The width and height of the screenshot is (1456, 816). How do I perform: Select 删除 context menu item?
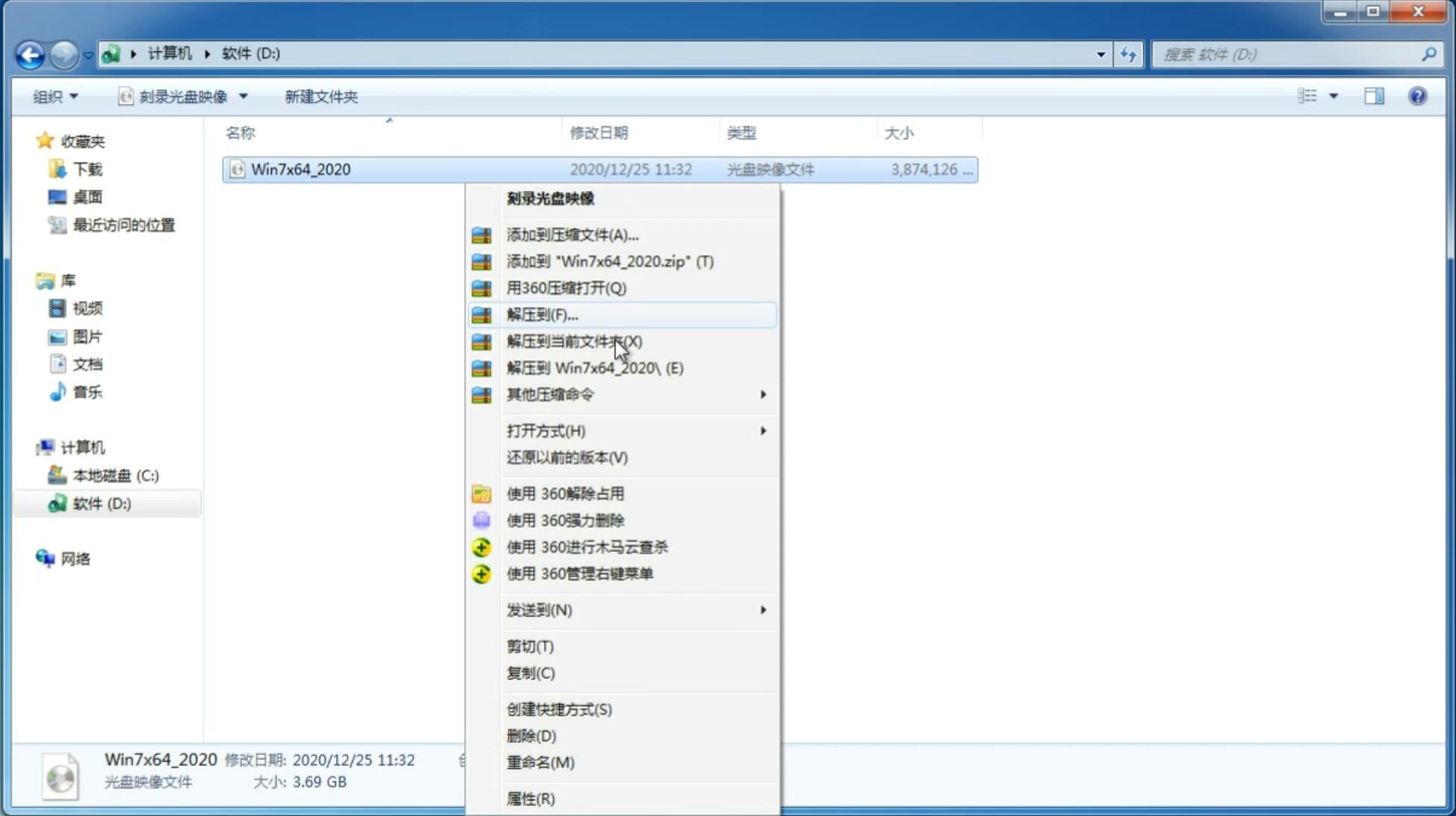click(530, 735)
